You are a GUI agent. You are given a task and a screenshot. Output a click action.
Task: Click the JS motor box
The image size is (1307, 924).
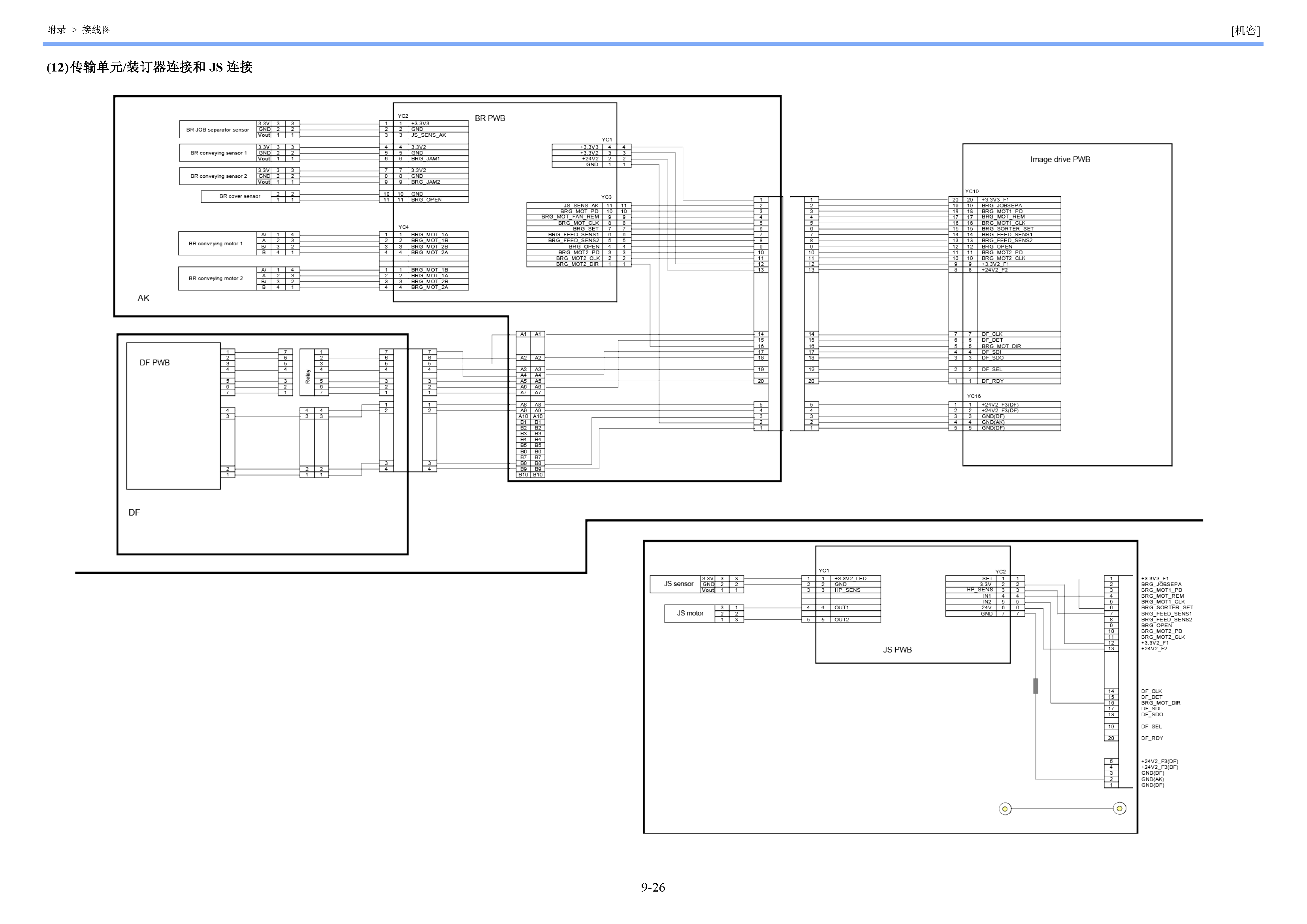[x=689, y=613]
